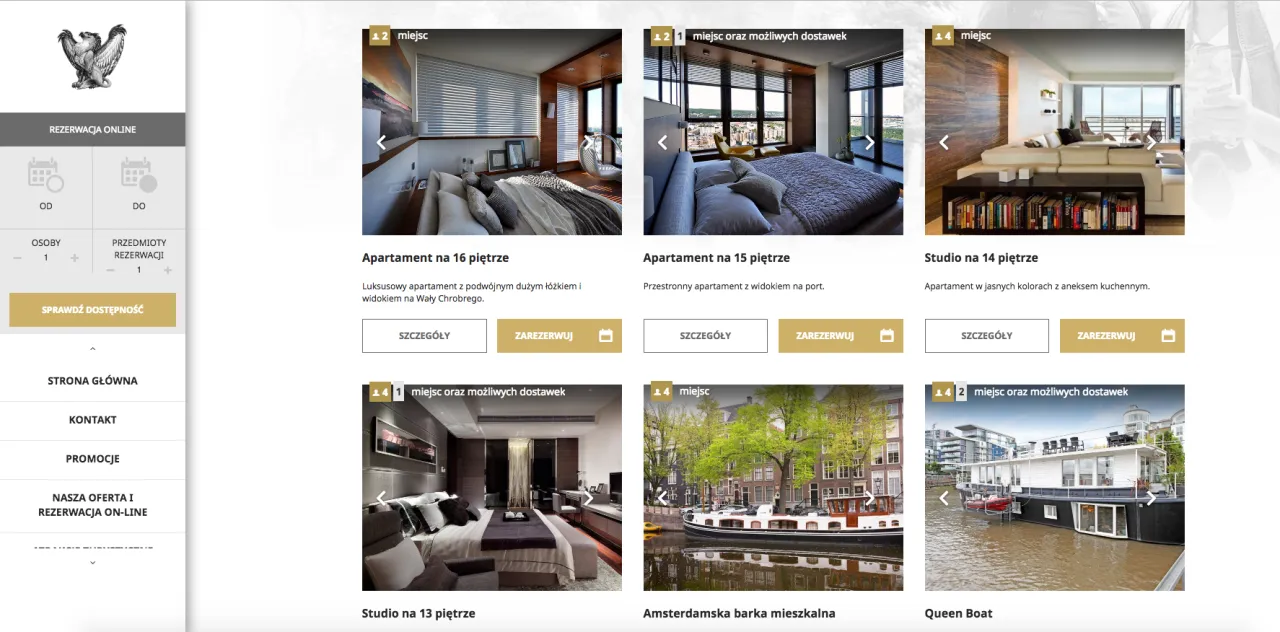Increase PRZEDMIOTY REZERWACJI with plus
The width and height of the screenshot is (1280, 632).
(x=167, y=270)
